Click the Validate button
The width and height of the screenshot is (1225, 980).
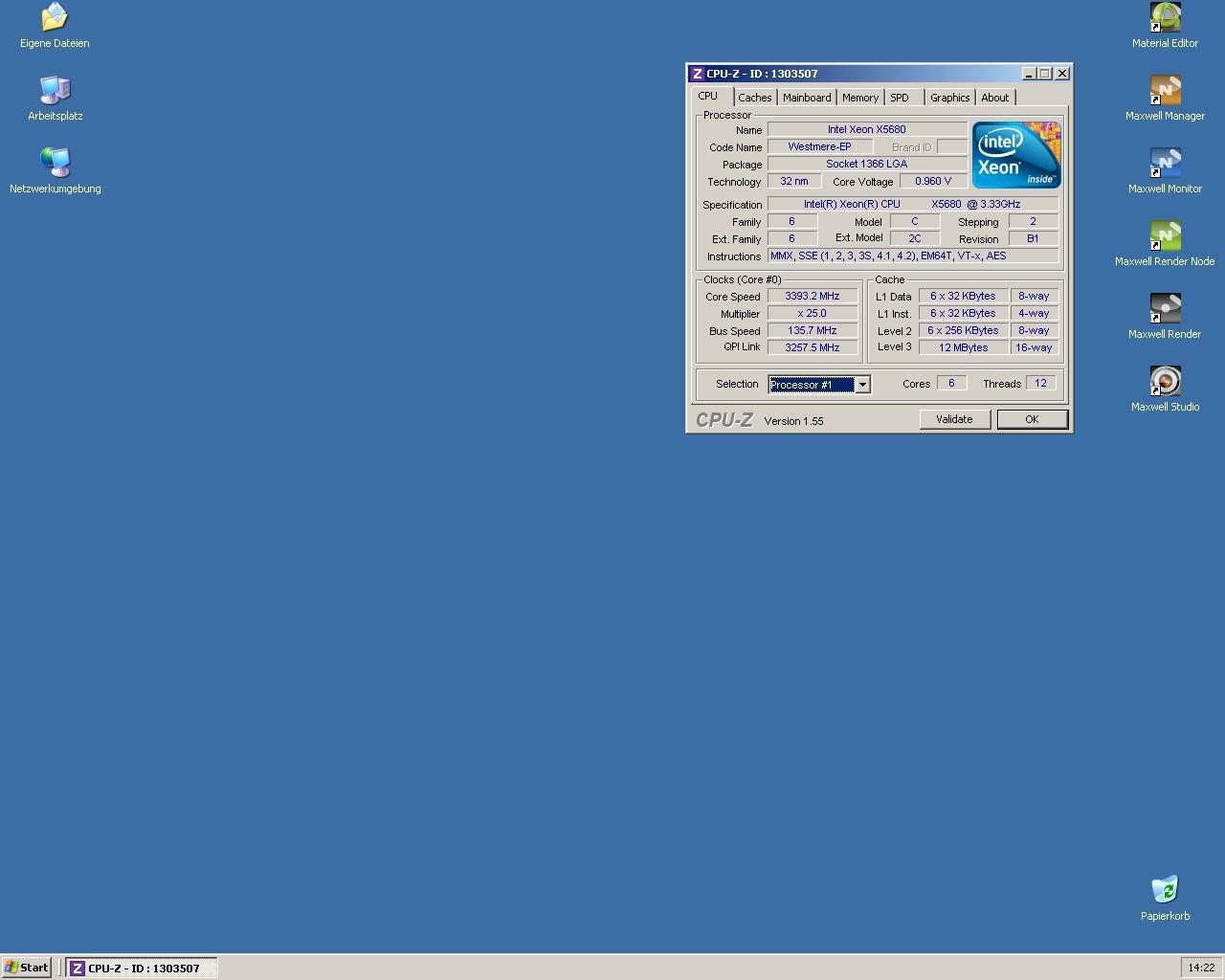click(954, 419)
